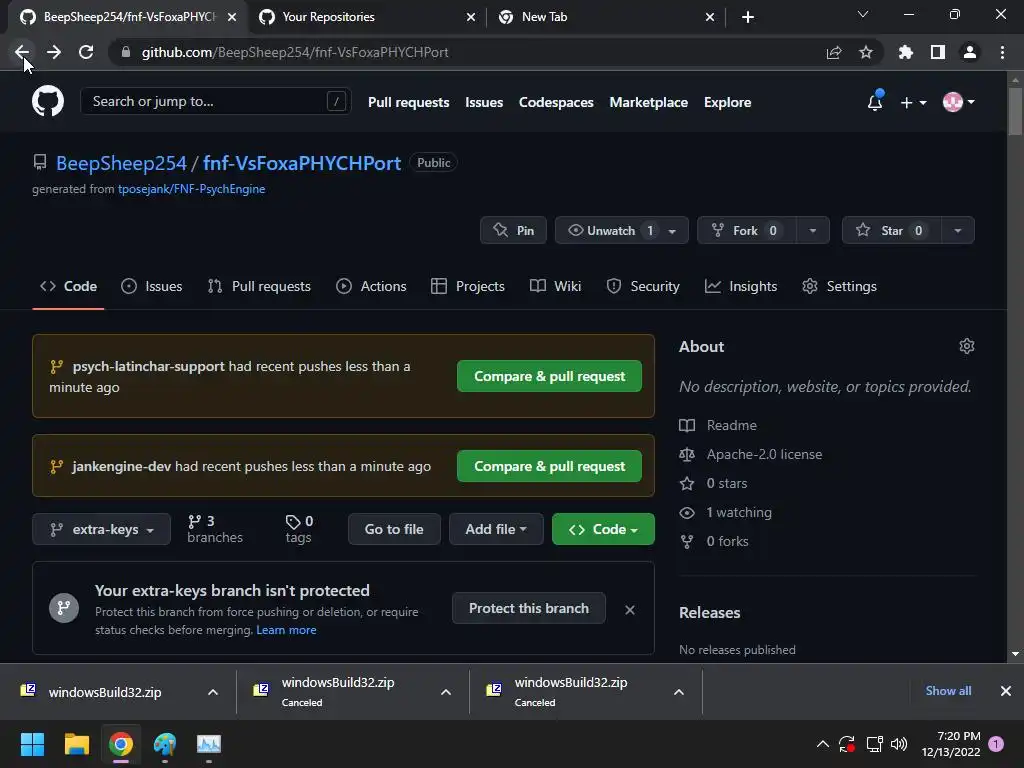This screenshot has height=768, width=1024.
Task: Click the Go to file button
Action: pos(394,530)
